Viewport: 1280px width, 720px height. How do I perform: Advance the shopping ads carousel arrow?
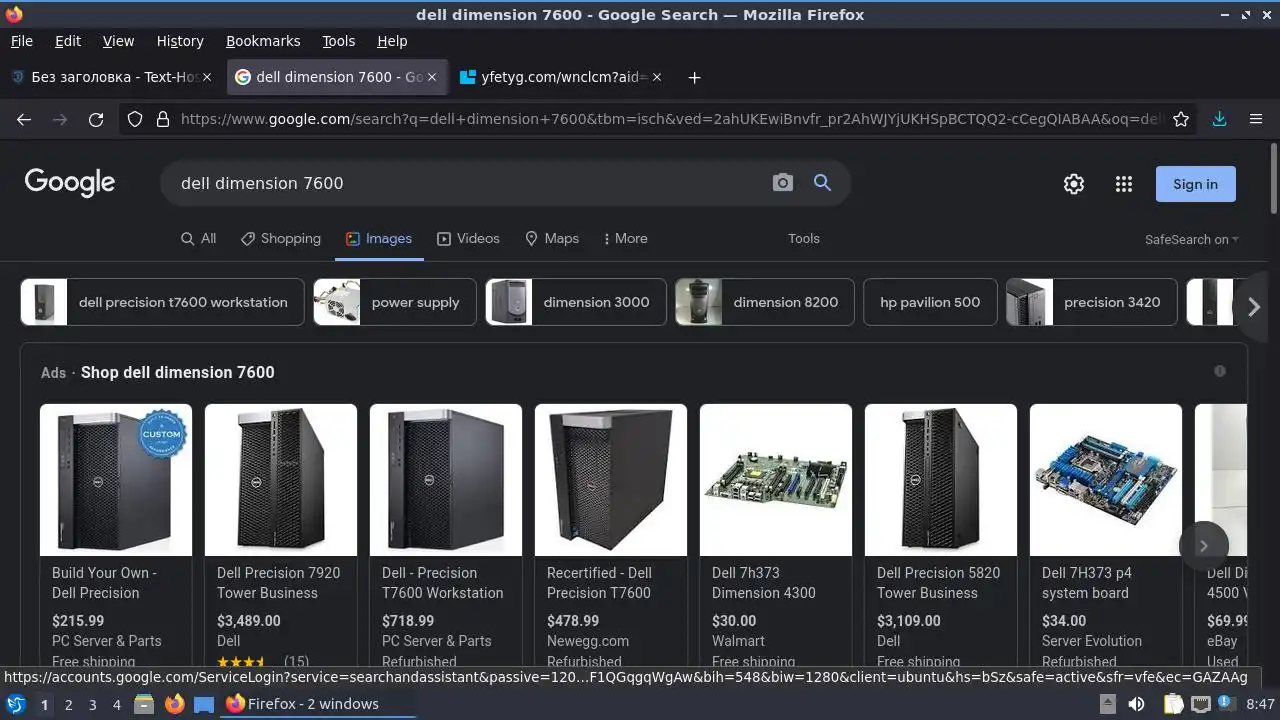pos(1203,545)
